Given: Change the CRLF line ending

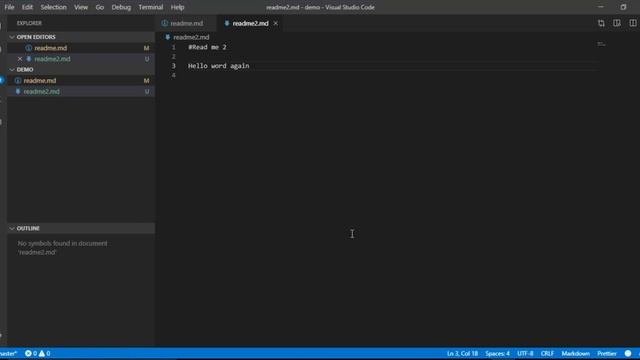Looking at the screenshot, I should tap(547, 353).
